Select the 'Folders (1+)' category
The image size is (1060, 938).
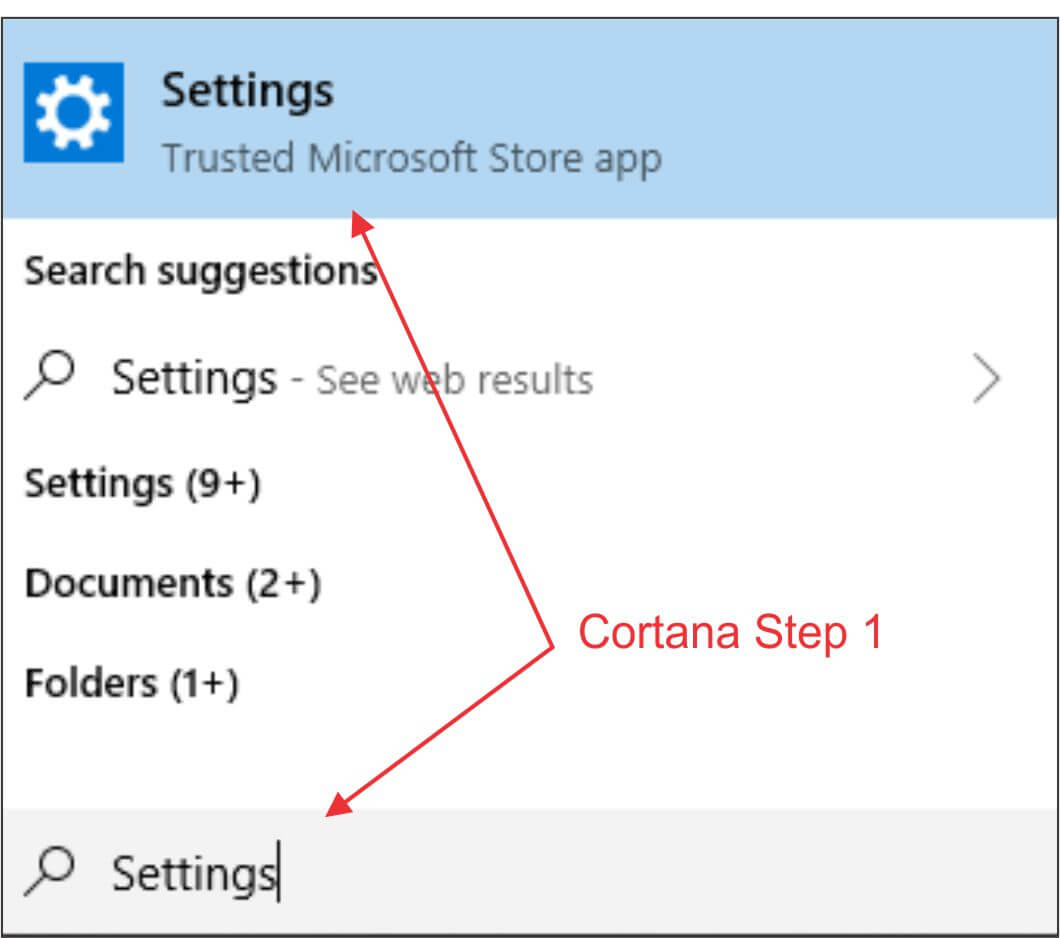pos(132,683)
